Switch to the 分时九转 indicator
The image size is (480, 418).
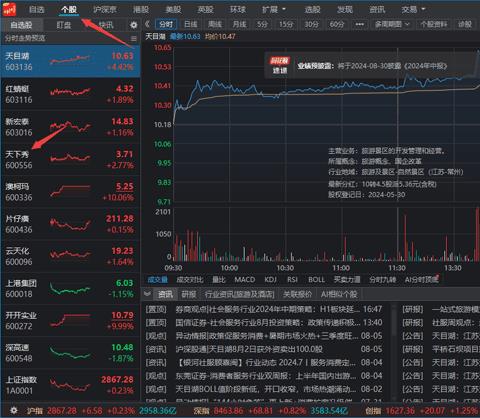(382, 280)
